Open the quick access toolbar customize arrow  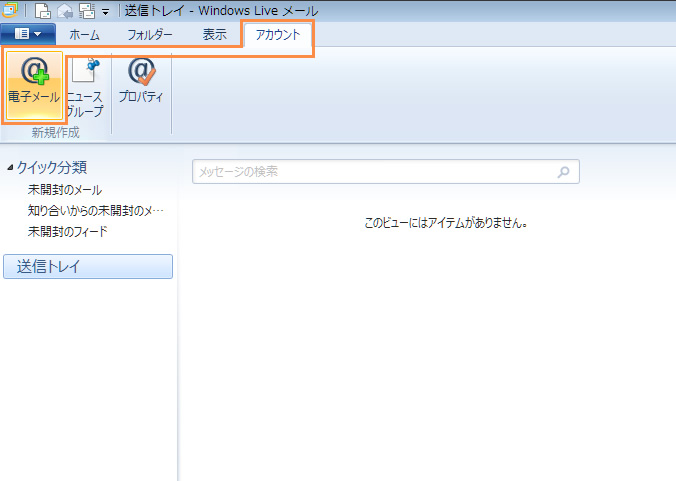105,12
